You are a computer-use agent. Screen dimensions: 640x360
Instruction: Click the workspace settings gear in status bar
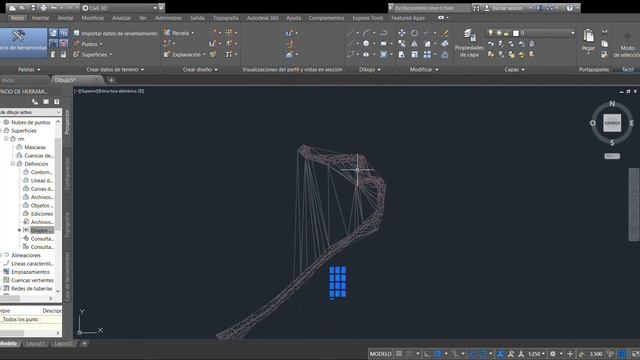pyautogui.click(x=553, y=354)
